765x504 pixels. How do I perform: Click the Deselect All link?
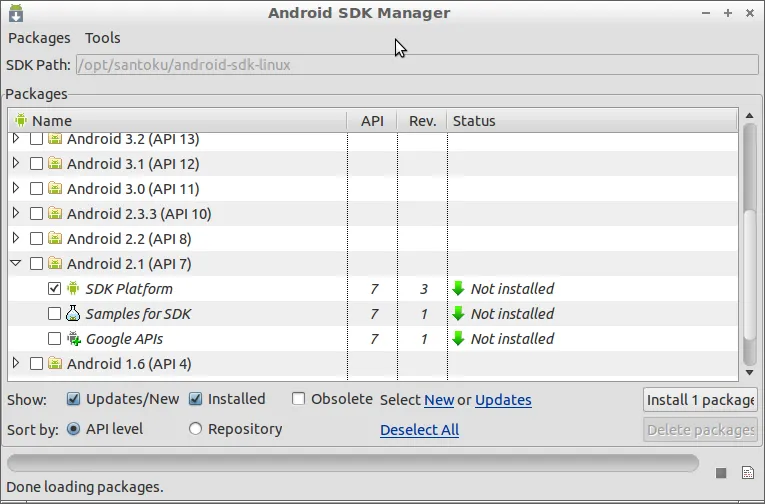click(419, 430)
